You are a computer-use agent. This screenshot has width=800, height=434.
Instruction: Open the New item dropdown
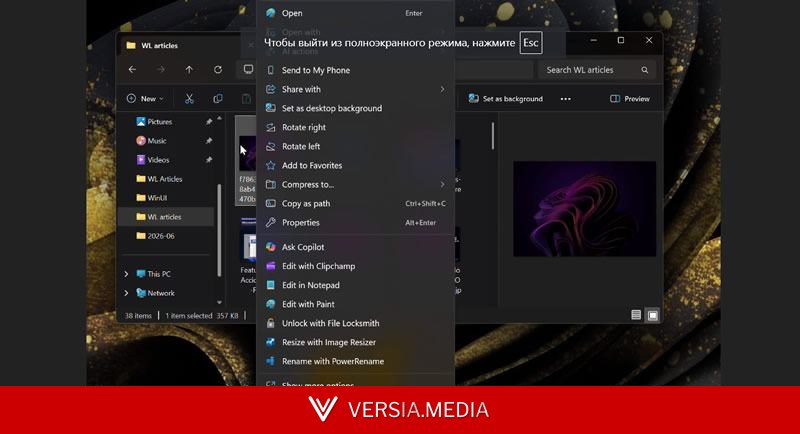146,98
